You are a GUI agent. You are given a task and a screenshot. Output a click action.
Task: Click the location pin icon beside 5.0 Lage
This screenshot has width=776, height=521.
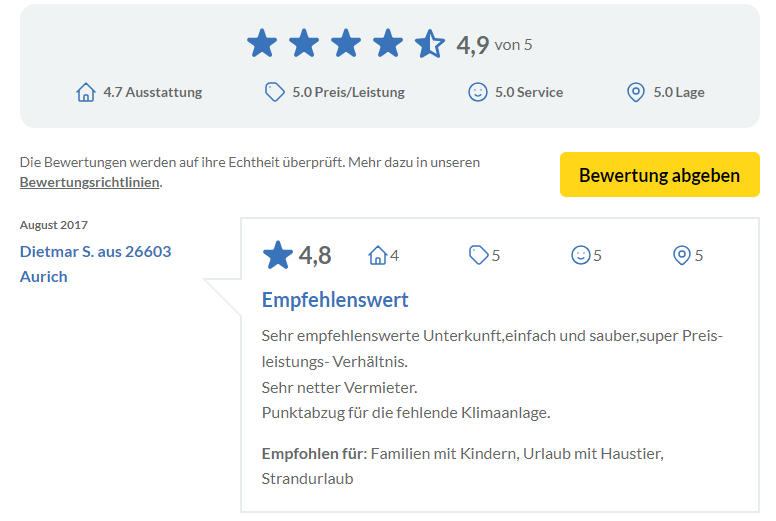635,92
